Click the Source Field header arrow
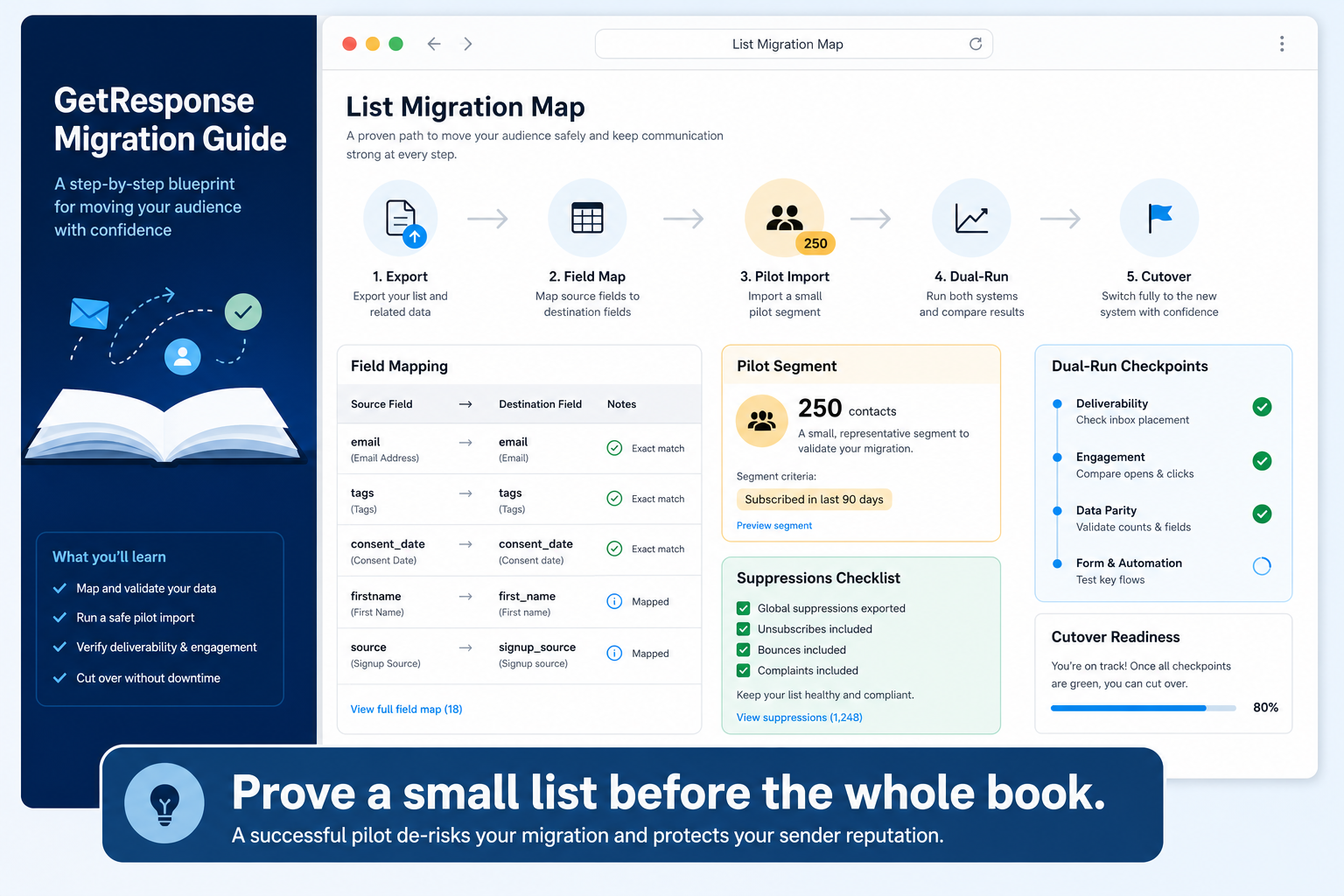1344x896 pixels. [x=465, y=404]
